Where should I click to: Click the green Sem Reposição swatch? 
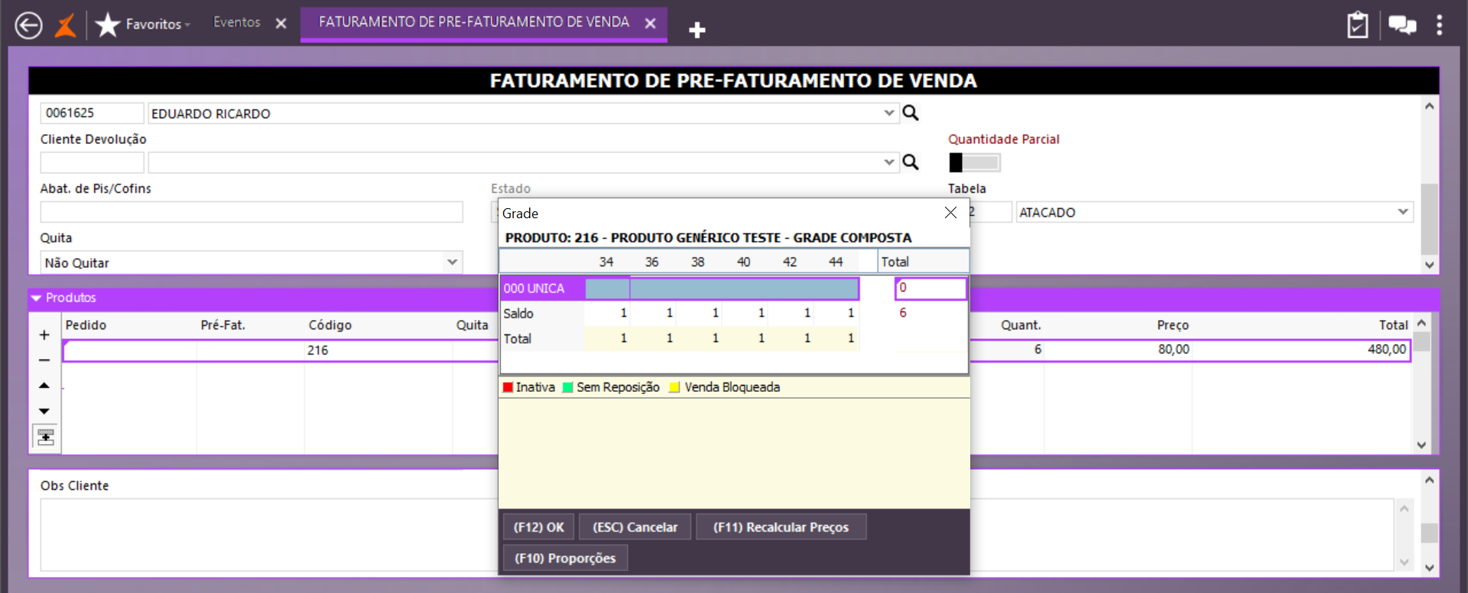[x=568, y=388]
